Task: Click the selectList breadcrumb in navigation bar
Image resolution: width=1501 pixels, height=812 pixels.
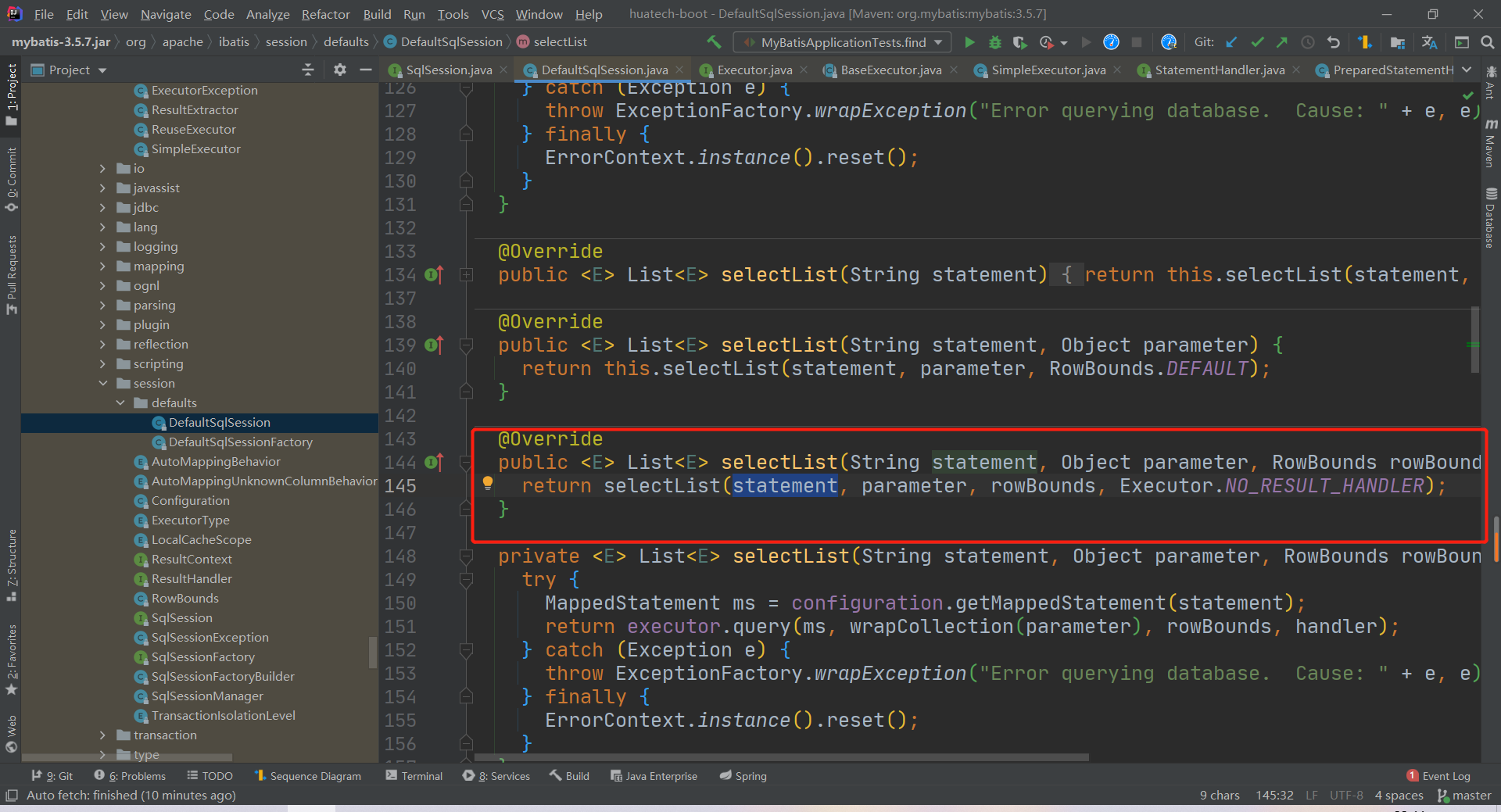Action: tap(552, 41)
